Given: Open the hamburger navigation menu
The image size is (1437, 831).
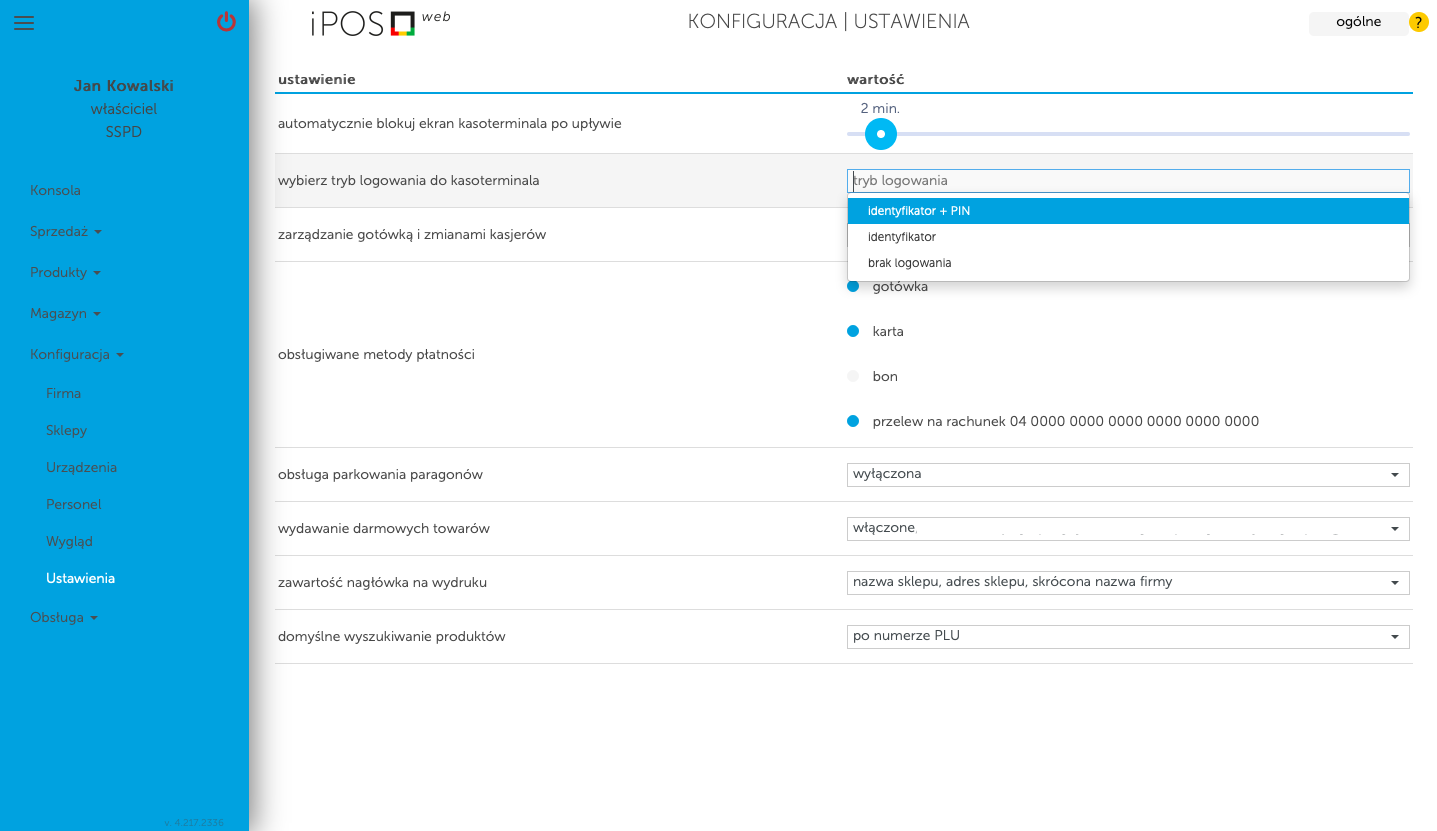Looking at the screenshot, I should 24,23.
